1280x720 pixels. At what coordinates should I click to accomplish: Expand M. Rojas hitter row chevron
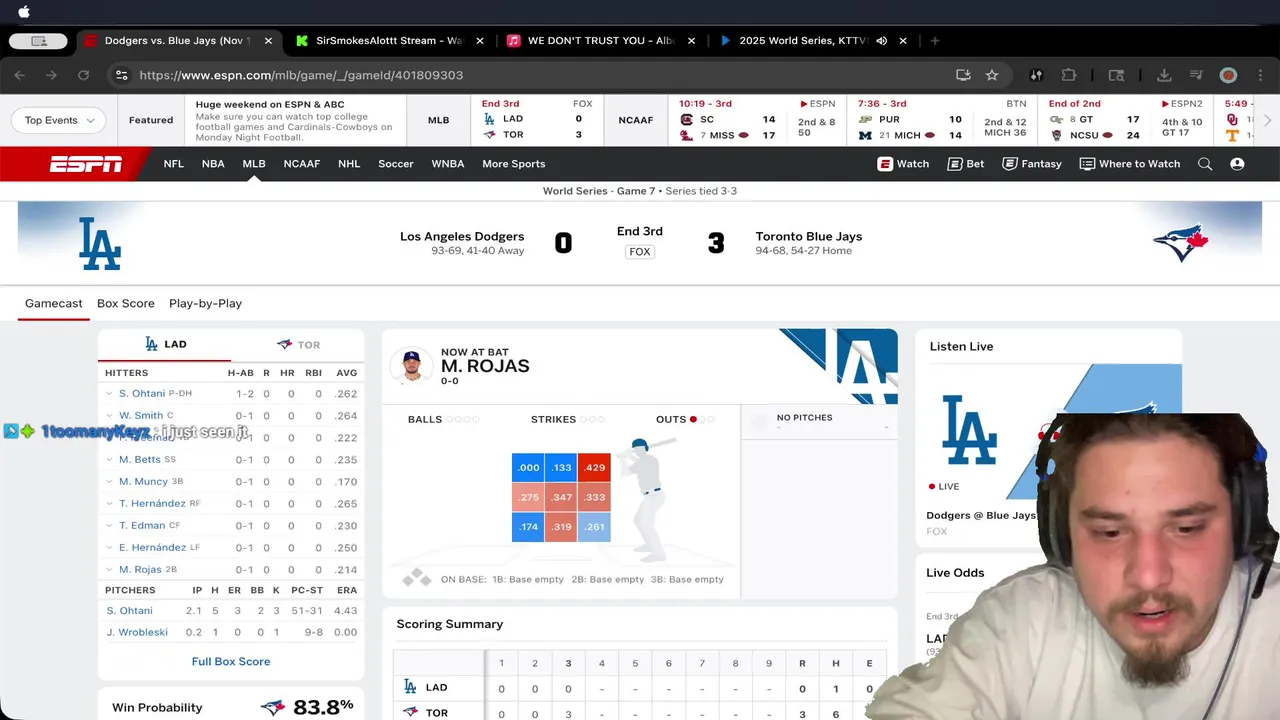(109, 570)
